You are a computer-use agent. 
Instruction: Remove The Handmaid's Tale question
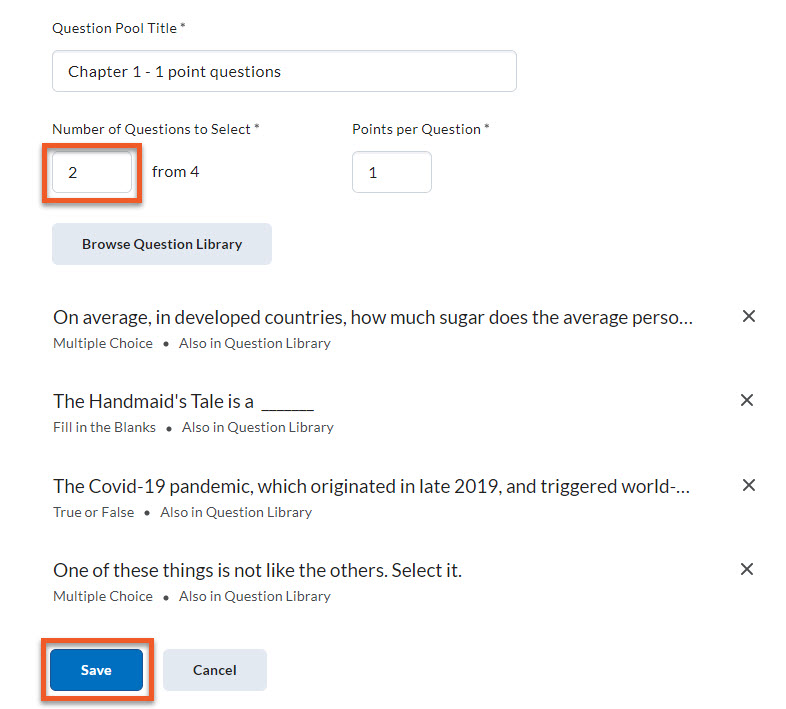pyautogui.click(x=747, y=400)
